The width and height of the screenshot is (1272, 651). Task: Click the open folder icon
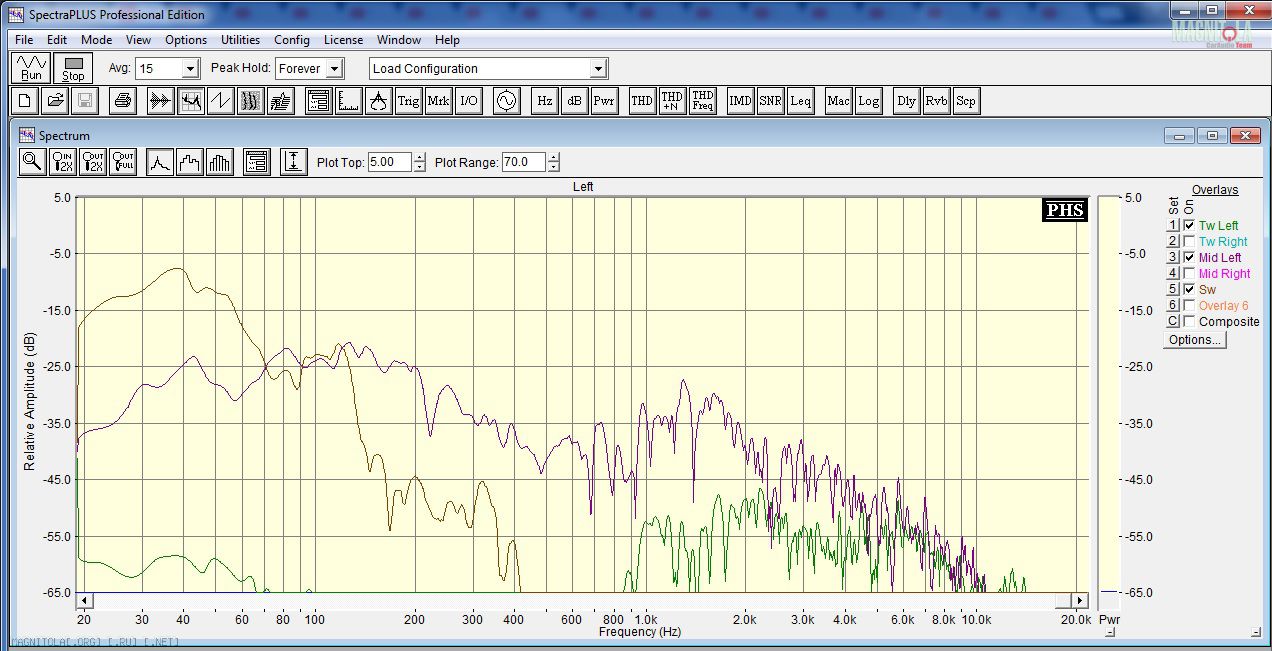tap(55, 101)
